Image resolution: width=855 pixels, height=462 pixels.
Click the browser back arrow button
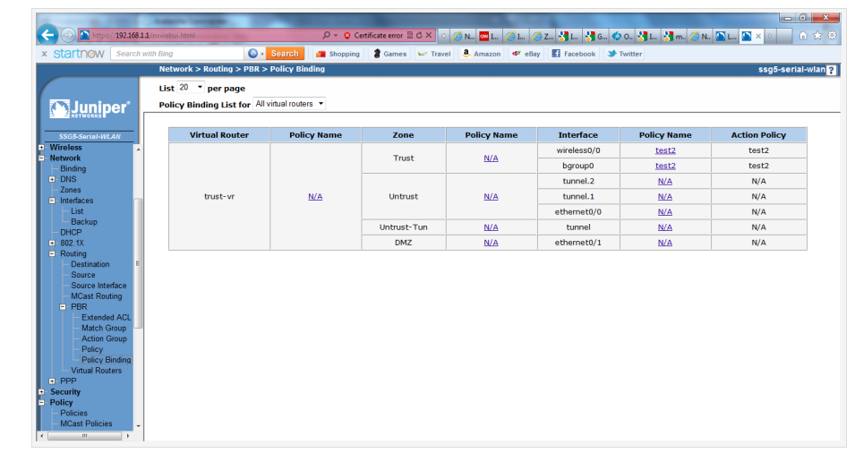tap(47, 35)
